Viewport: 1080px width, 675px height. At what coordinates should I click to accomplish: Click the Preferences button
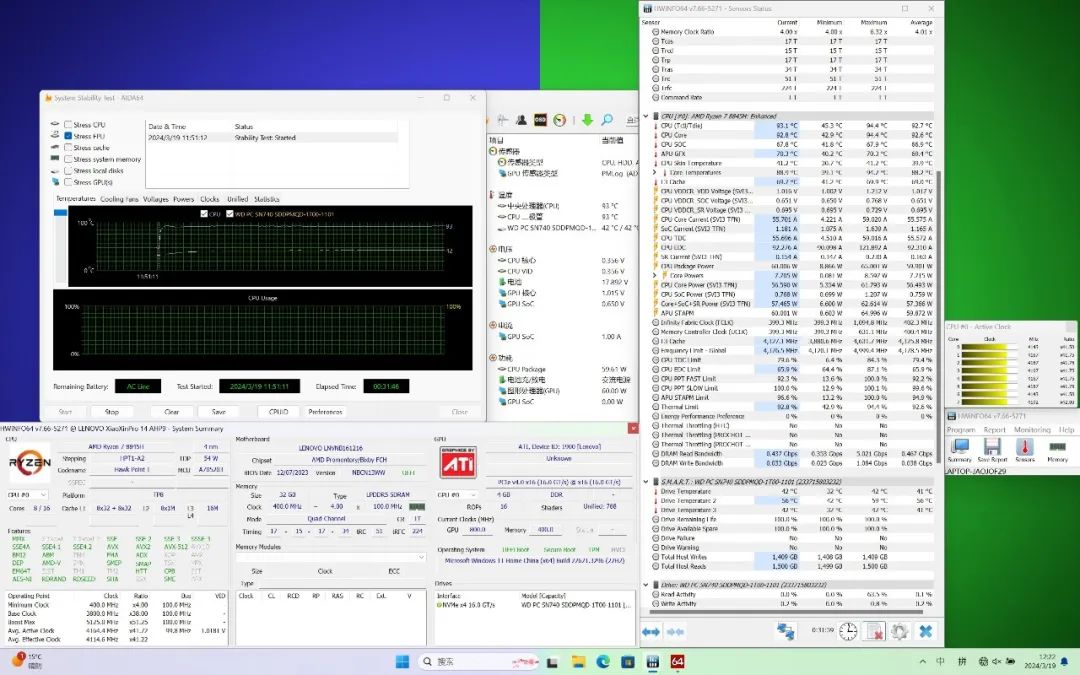click(325, 411)
